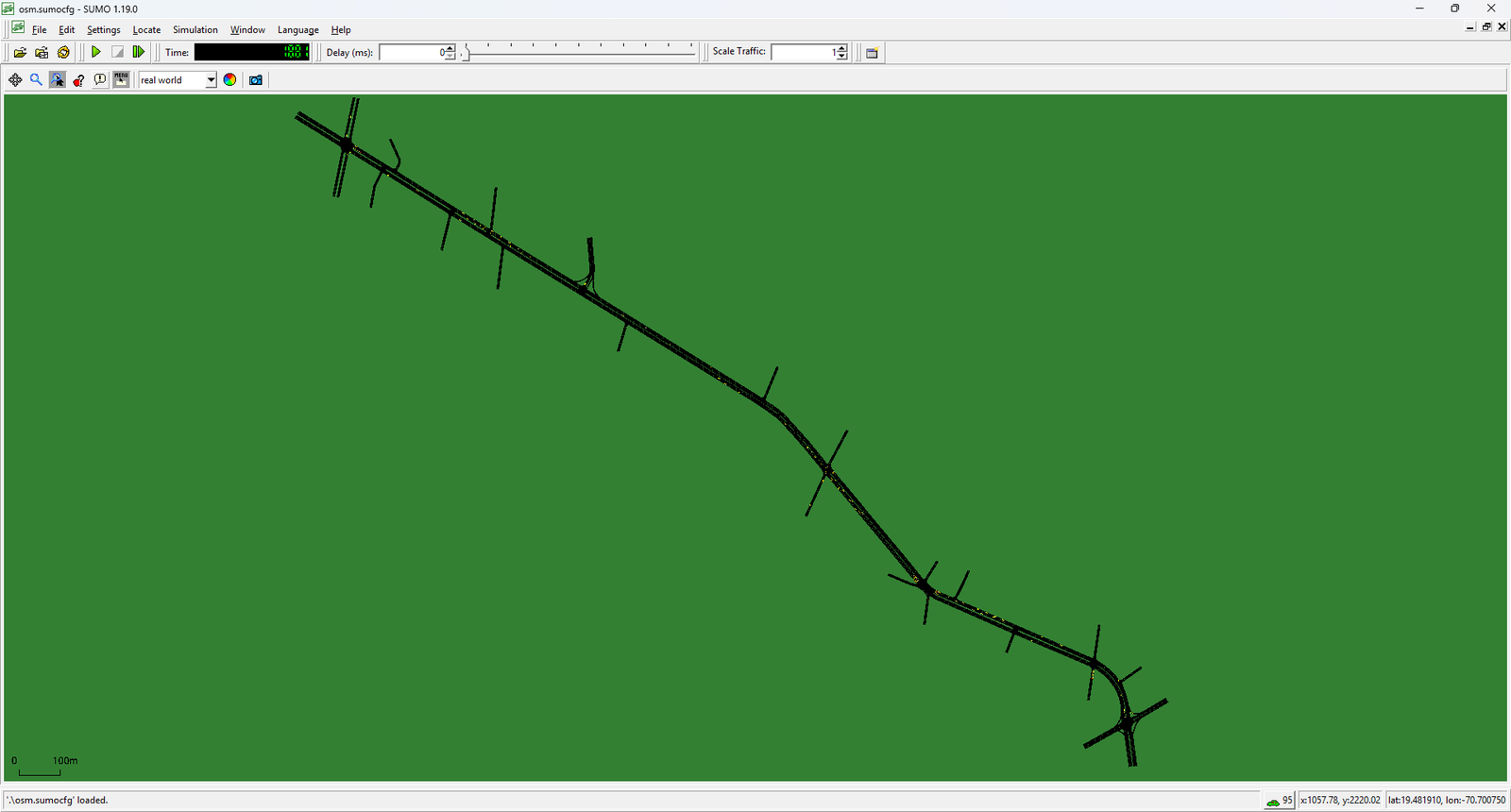Run the simulation with the green play button

click(95, 53)
